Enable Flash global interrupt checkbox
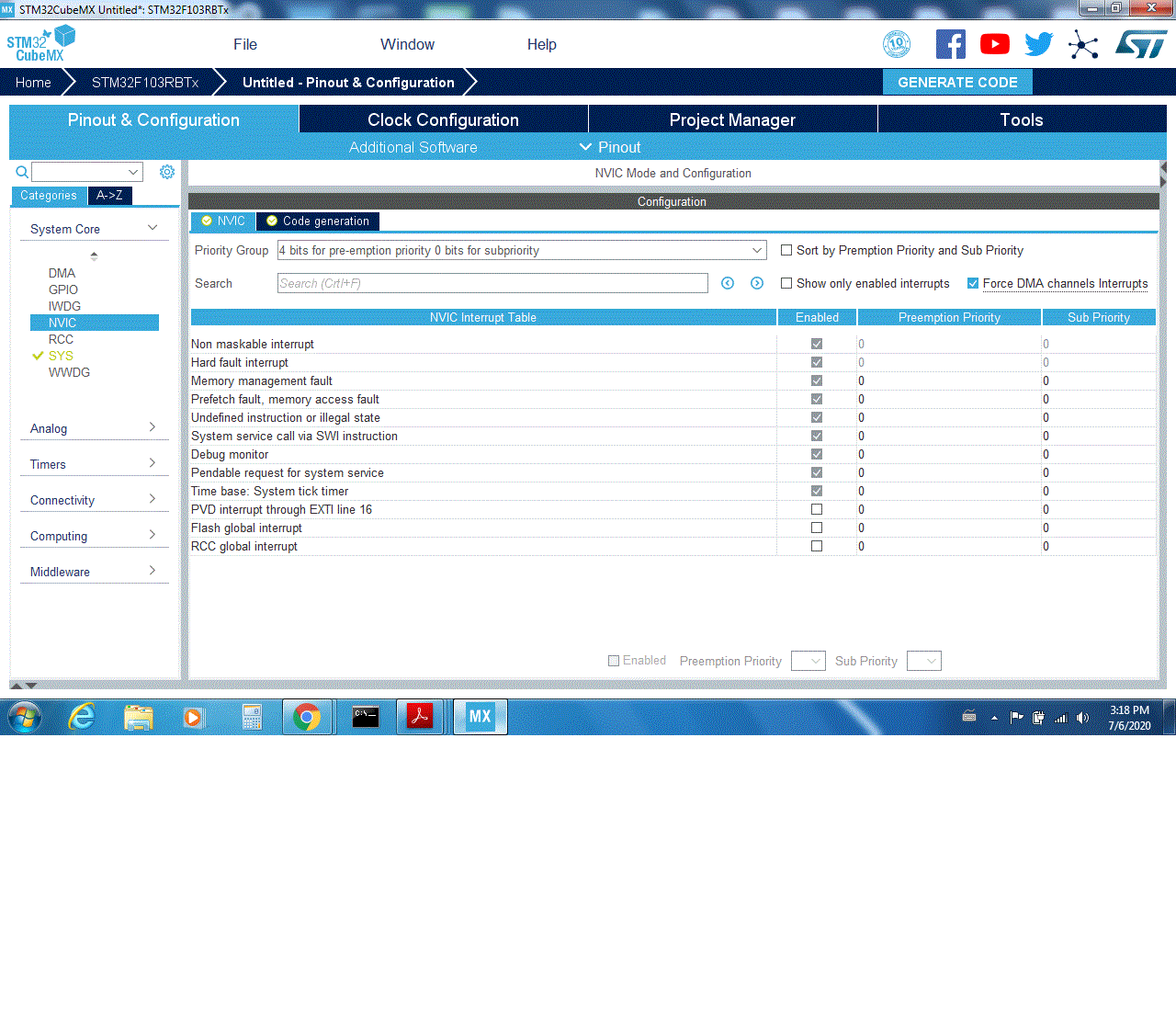The height and width of the screenshot is (1033, 1176). click(817, 528)
